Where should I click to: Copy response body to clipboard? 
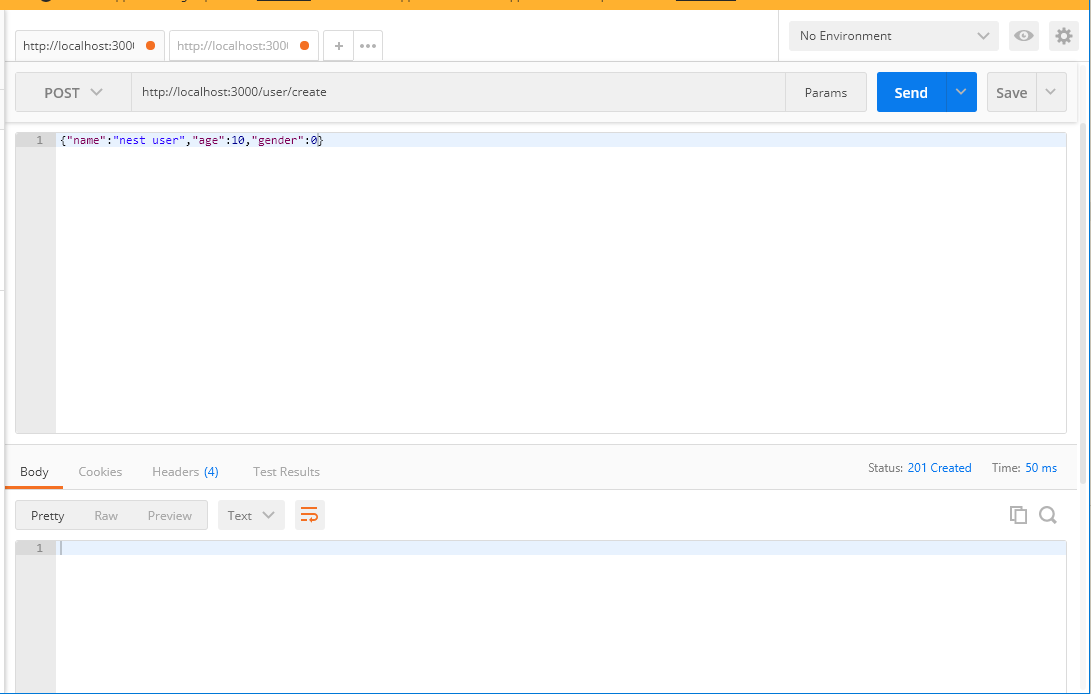click(1018, 514)
